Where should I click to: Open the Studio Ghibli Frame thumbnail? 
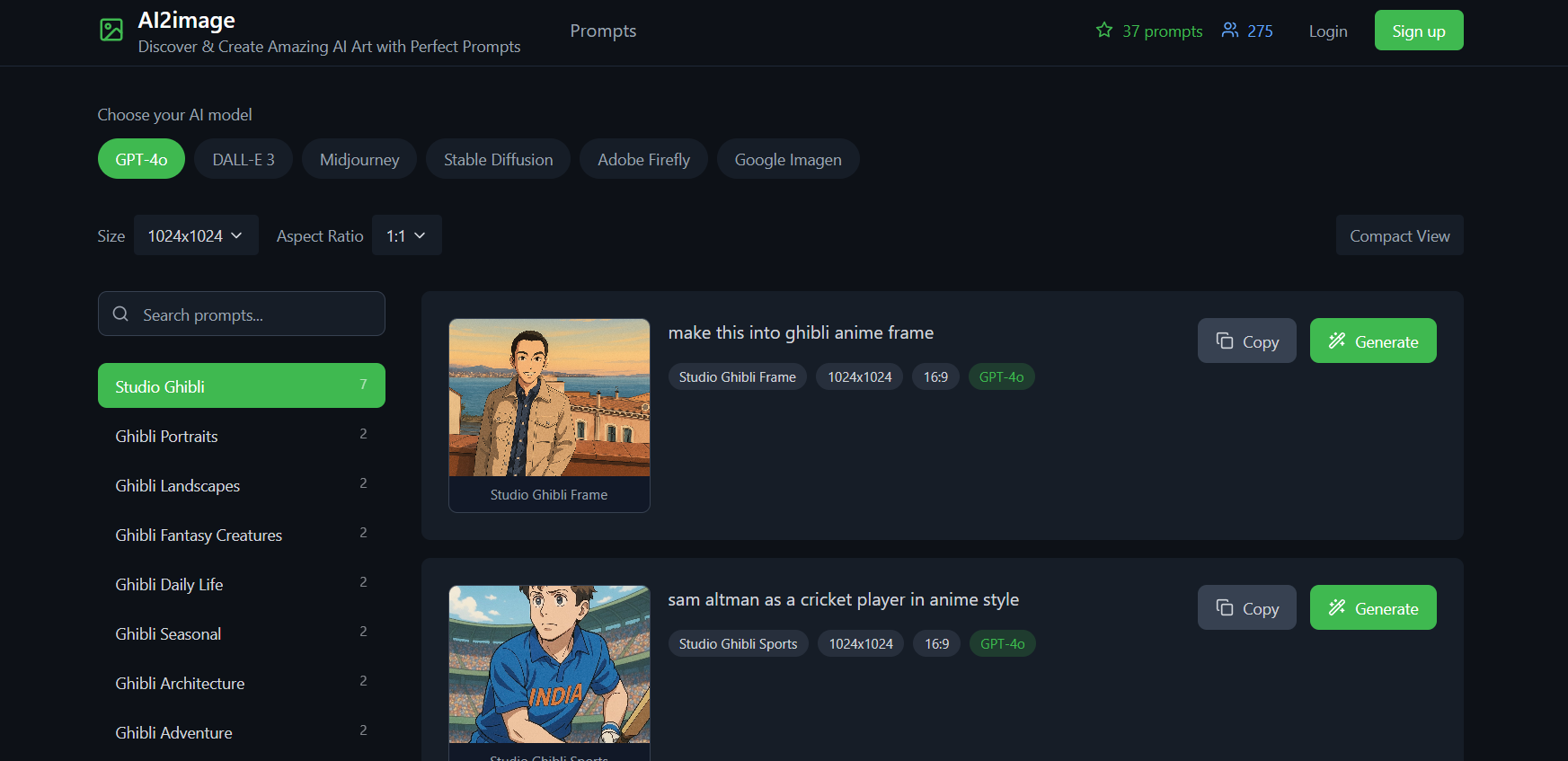(549, 397)
